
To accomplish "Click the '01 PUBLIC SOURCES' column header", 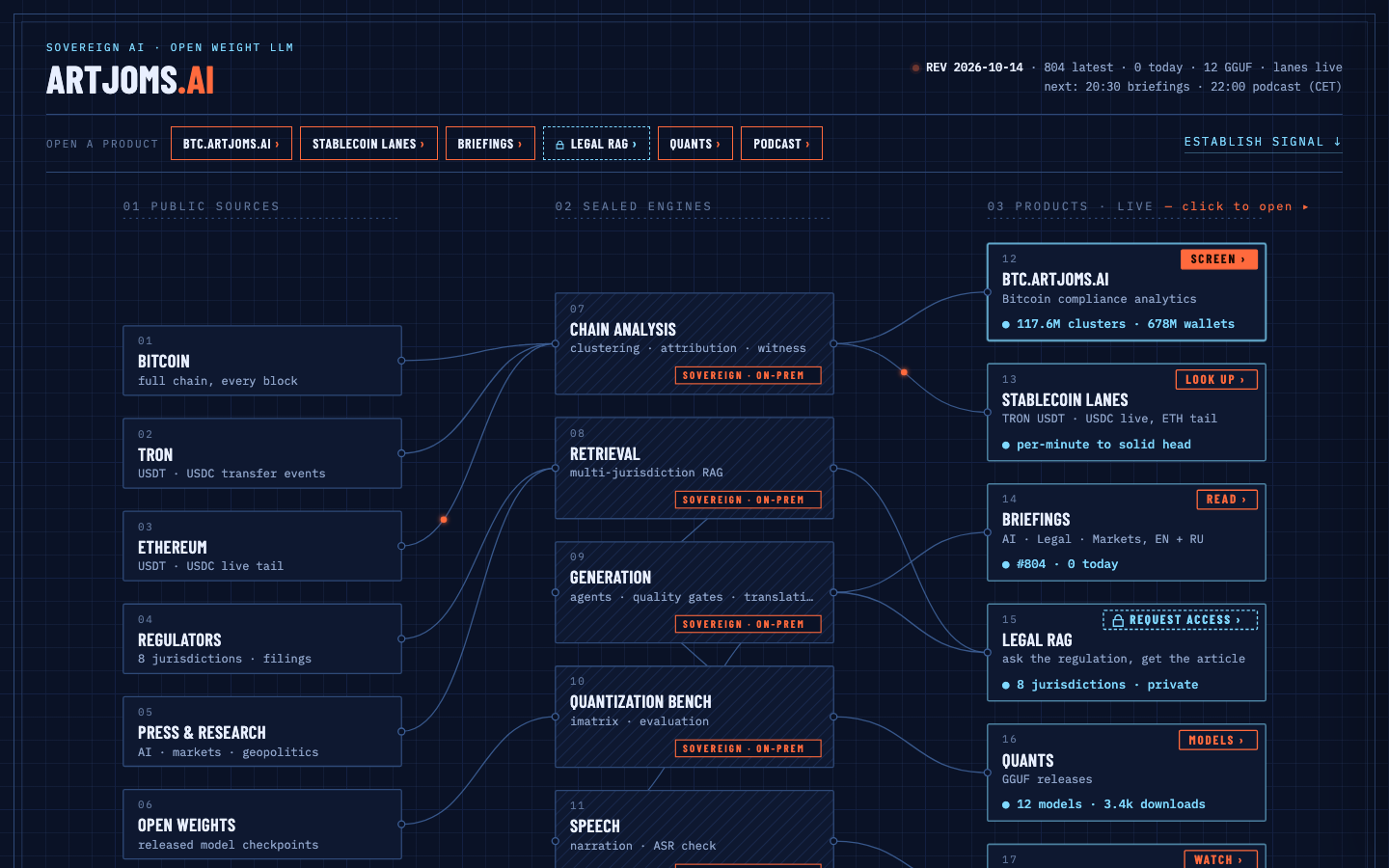I will 202,206.
